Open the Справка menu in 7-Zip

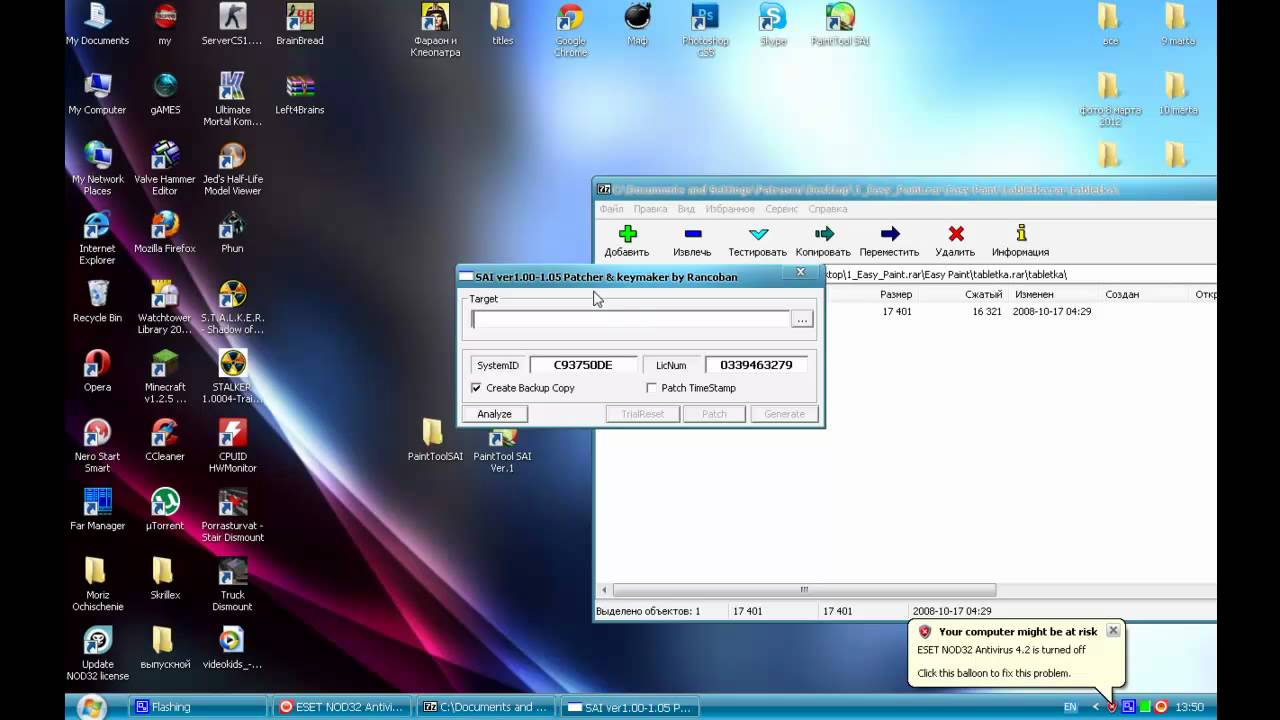pos(827,209)
